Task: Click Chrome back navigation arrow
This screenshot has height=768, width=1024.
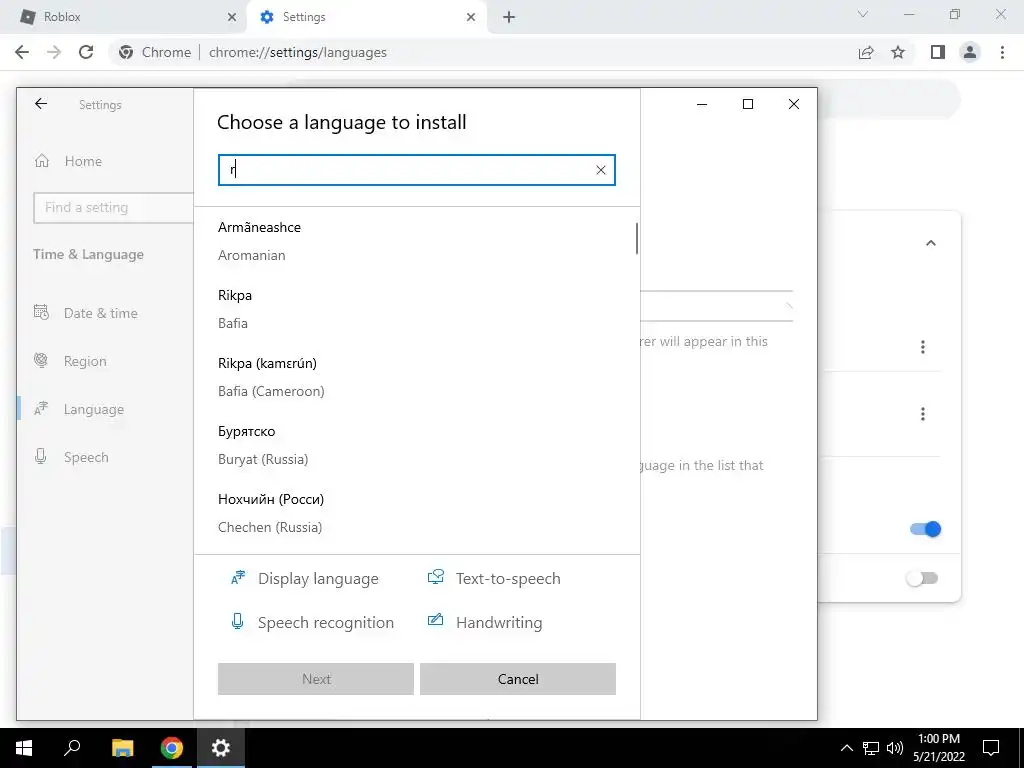Action: 22,52
